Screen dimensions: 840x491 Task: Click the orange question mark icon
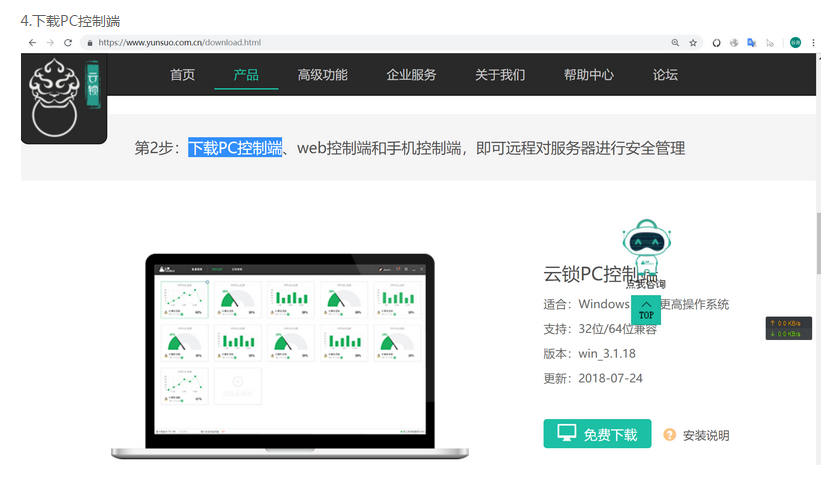pyautogui.click(x=670, y=434)
